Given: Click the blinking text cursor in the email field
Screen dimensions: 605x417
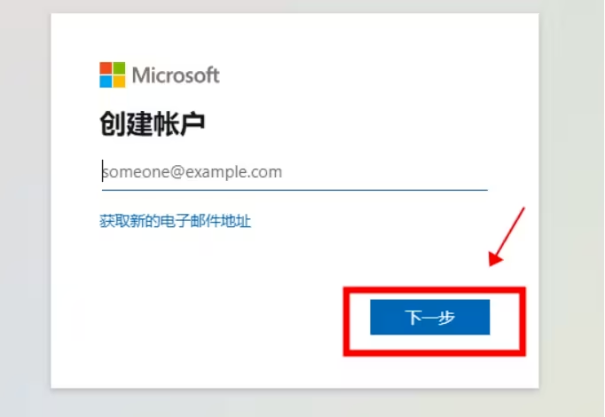Looking at the screenshot, I should point(102,171).
